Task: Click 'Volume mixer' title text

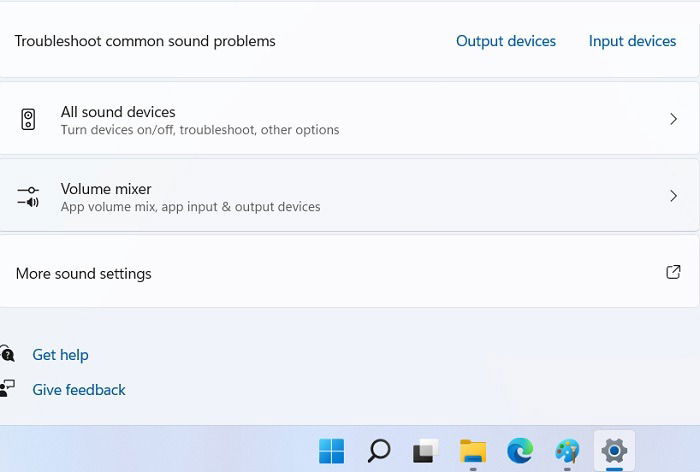Action: 106,189
